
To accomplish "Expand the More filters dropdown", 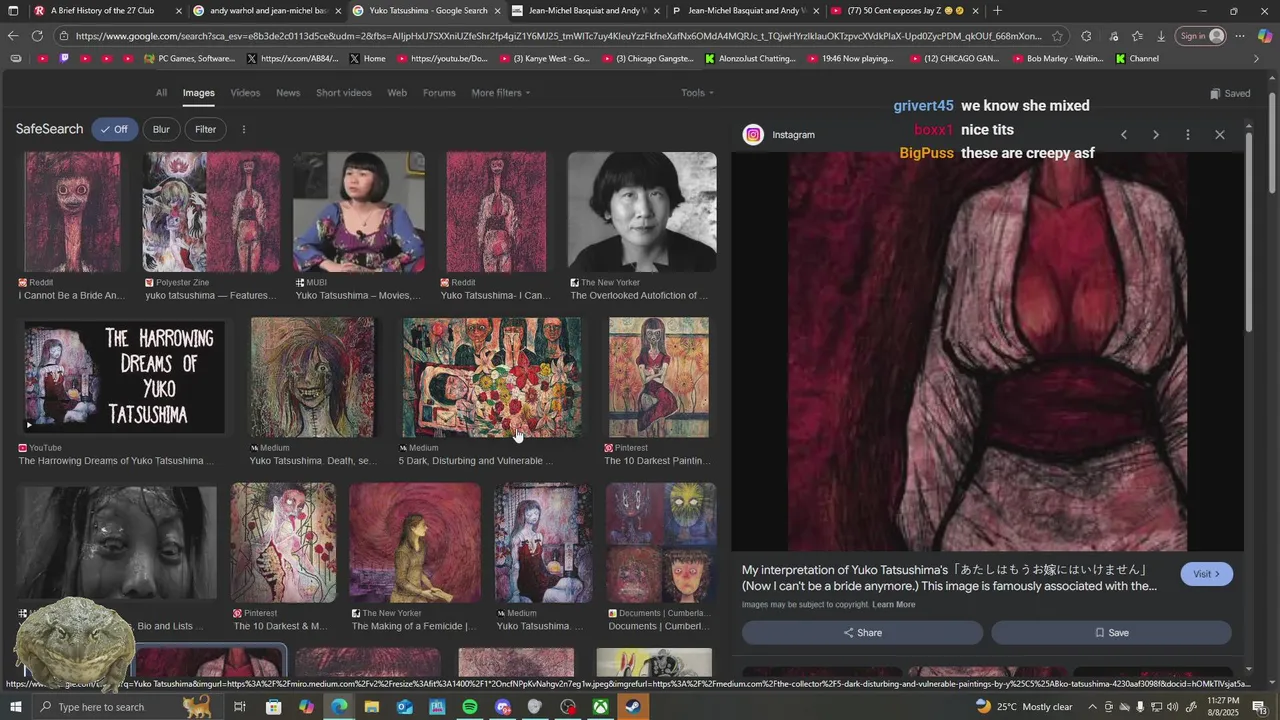I will (x=501, y=93).
